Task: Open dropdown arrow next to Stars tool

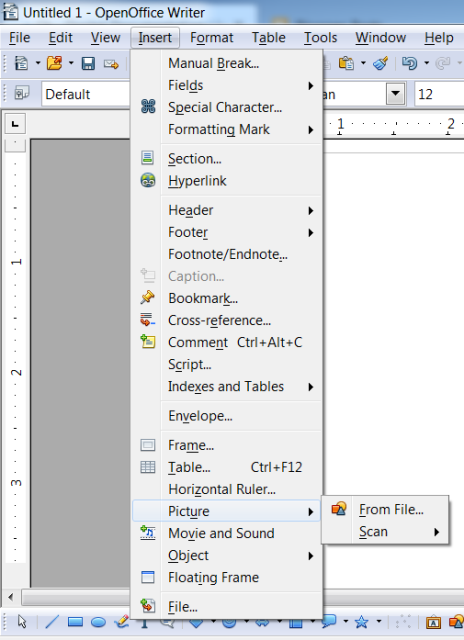Action: pyautogui.click(x=379, y=622)
